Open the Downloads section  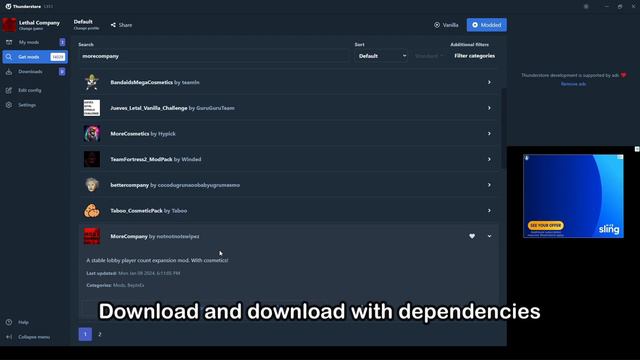click(x=35, y=71)
